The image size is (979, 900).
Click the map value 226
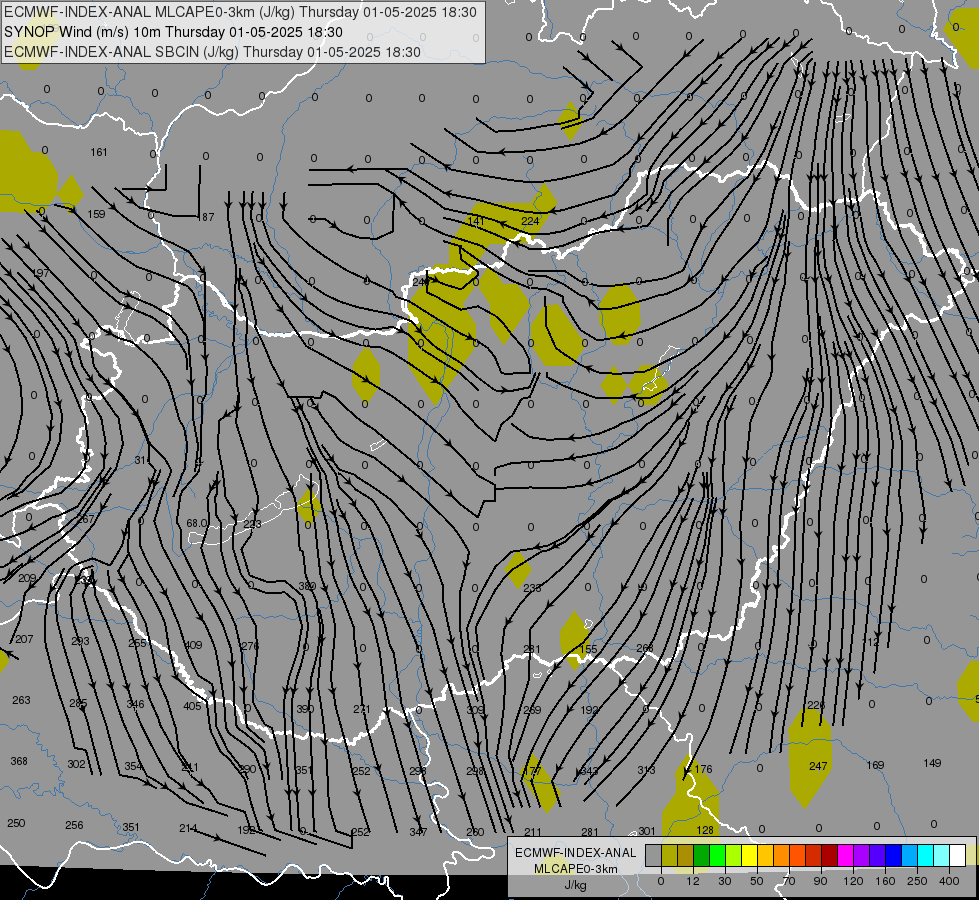click(816, 705)
